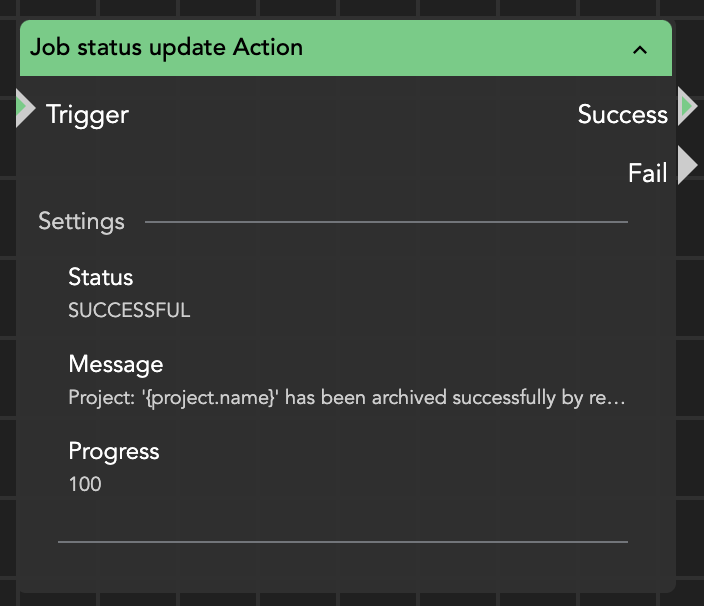Click the Status setting label
The image size is (704, 606).
100,277
